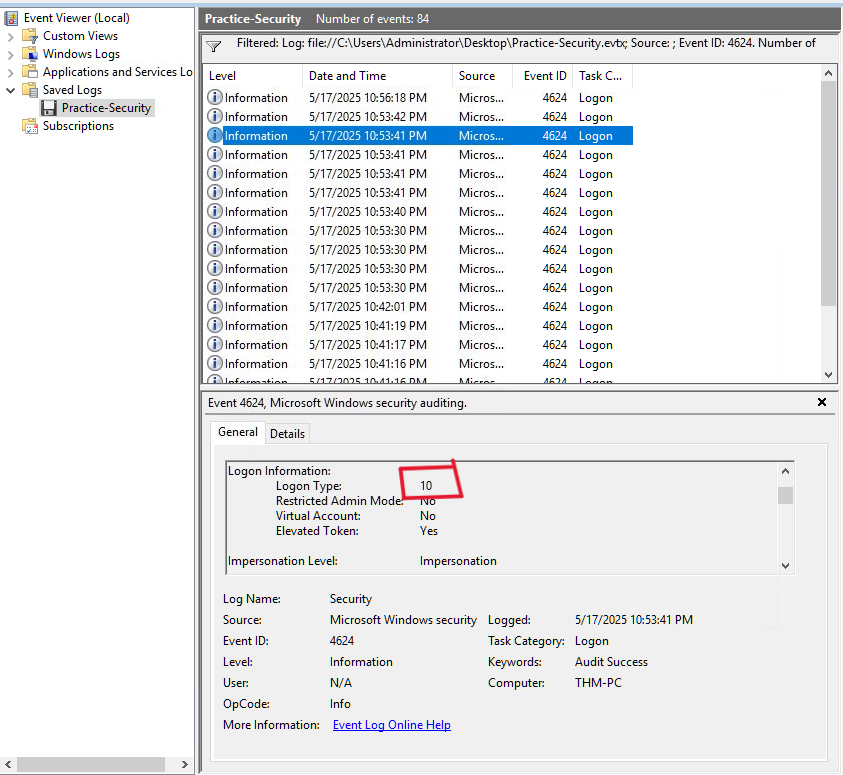Click the Saved Logs folder icon

click(x=30, y=90)
